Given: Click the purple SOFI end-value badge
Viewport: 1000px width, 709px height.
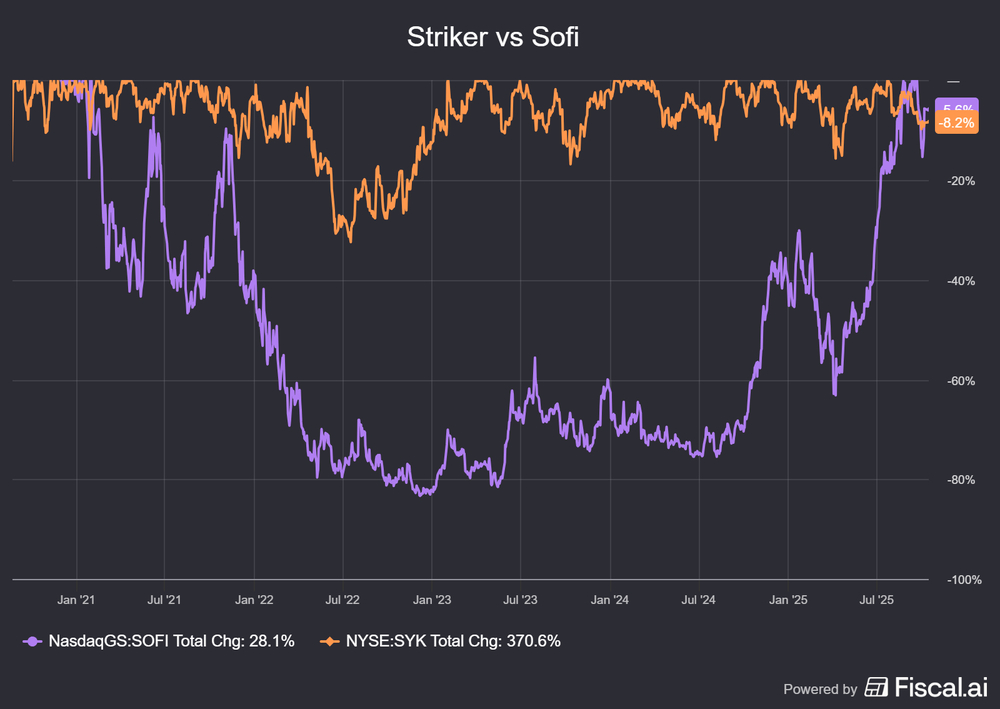Looking at the screenshot, I should pyautogui.click(x=958, y=108).
